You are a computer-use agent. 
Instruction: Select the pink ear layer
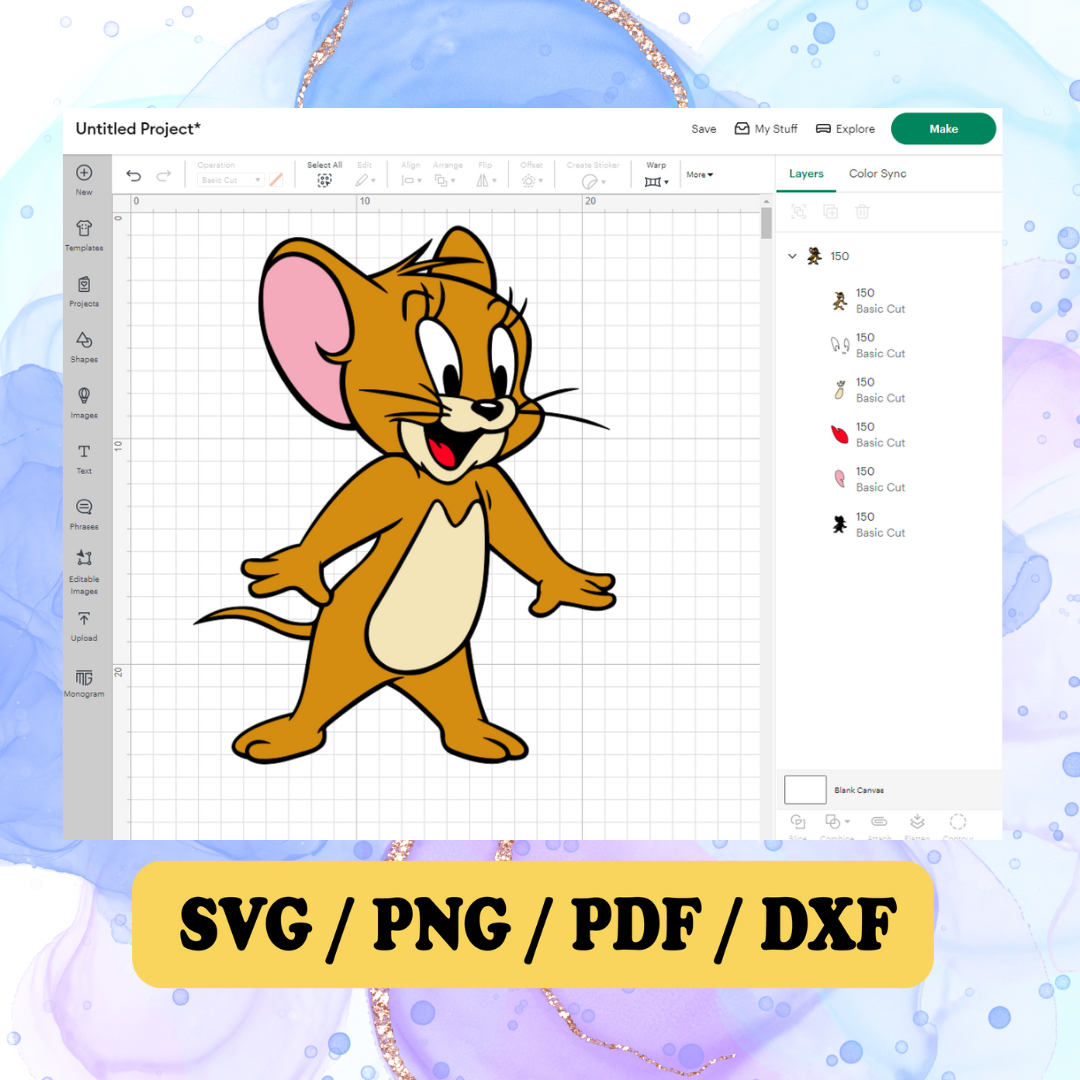[889, 479]
